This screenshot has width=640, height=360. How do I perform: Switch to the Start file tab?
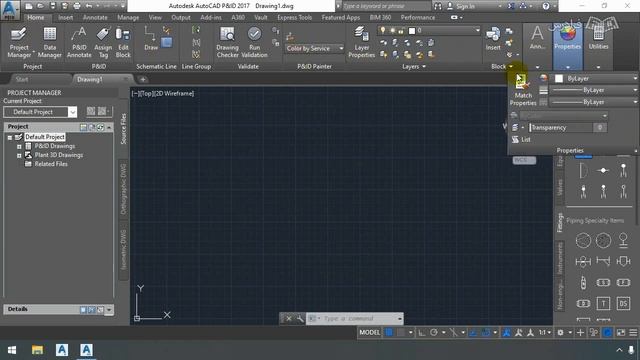[22, 80]
